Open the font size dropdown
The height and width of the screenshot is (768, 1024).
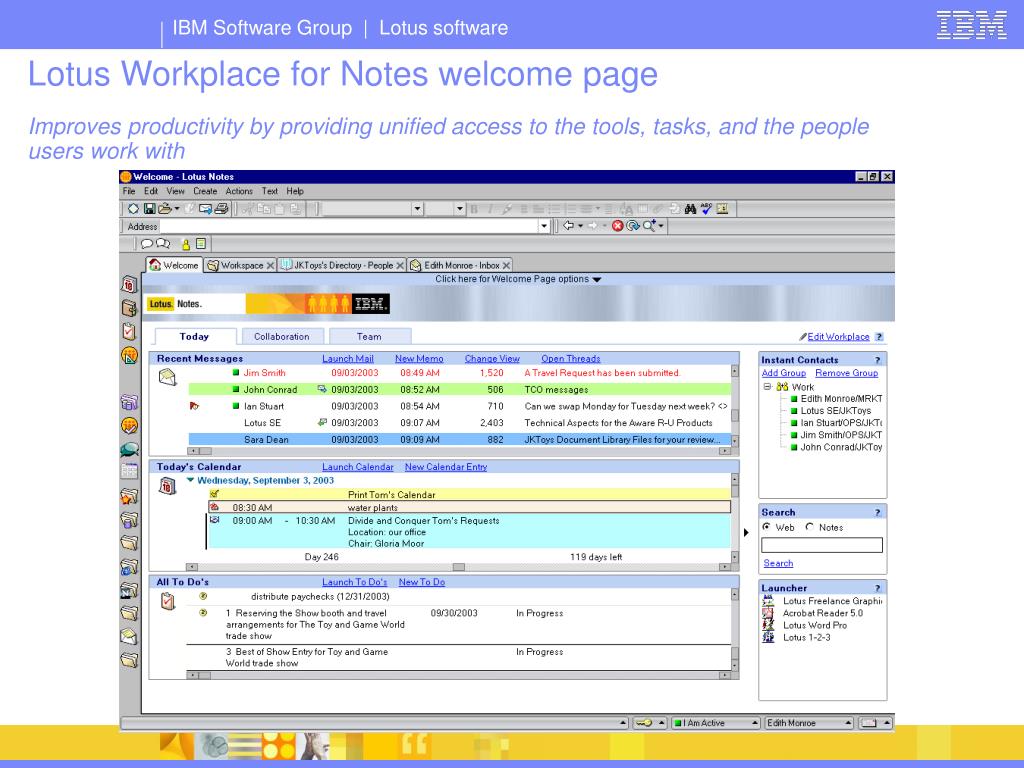(x=460, y=209)
